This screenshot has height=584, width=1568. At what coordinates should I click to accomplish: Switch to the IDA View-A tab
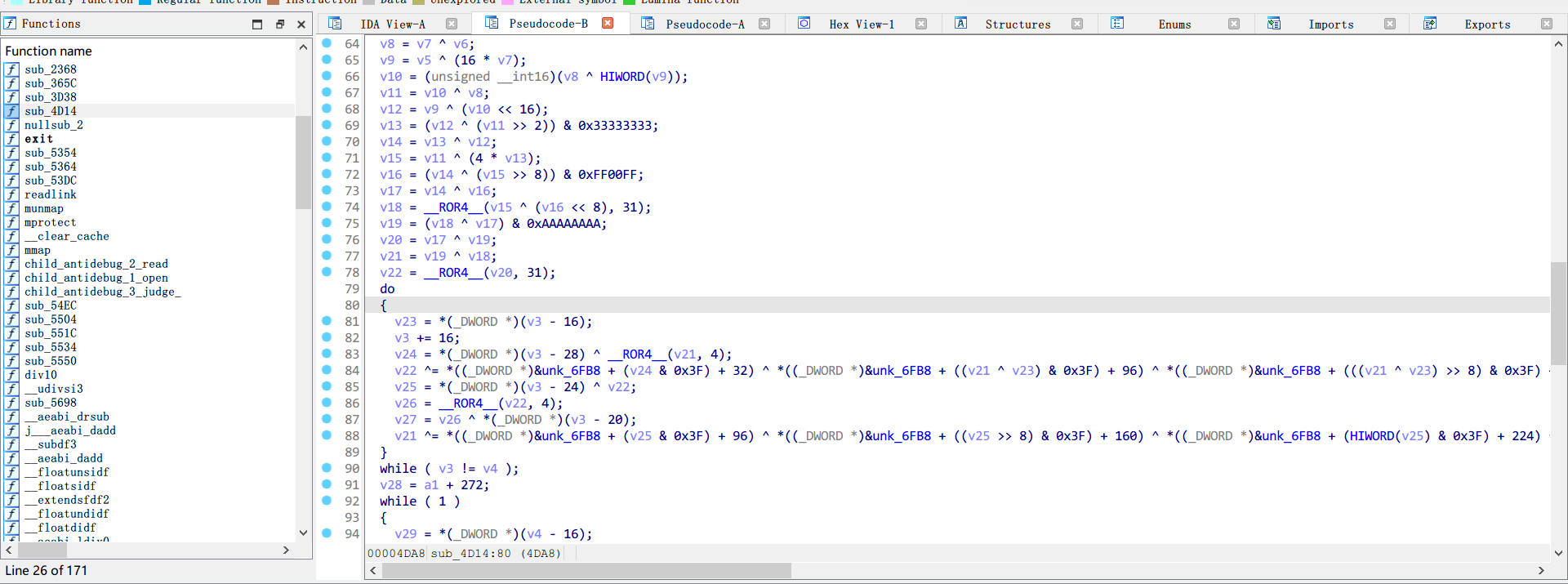[x=393, y=24]
